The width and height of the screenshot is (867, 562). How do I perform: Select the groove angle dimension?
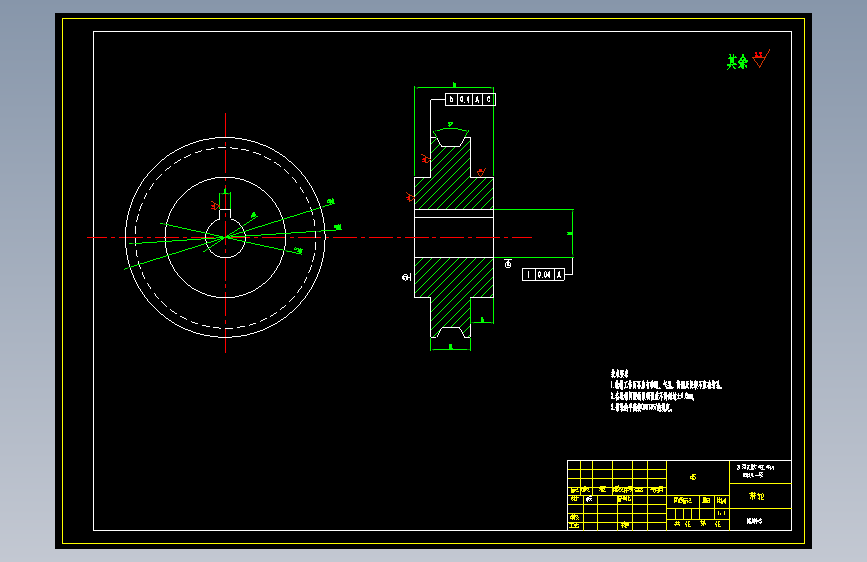click(451, 127)
